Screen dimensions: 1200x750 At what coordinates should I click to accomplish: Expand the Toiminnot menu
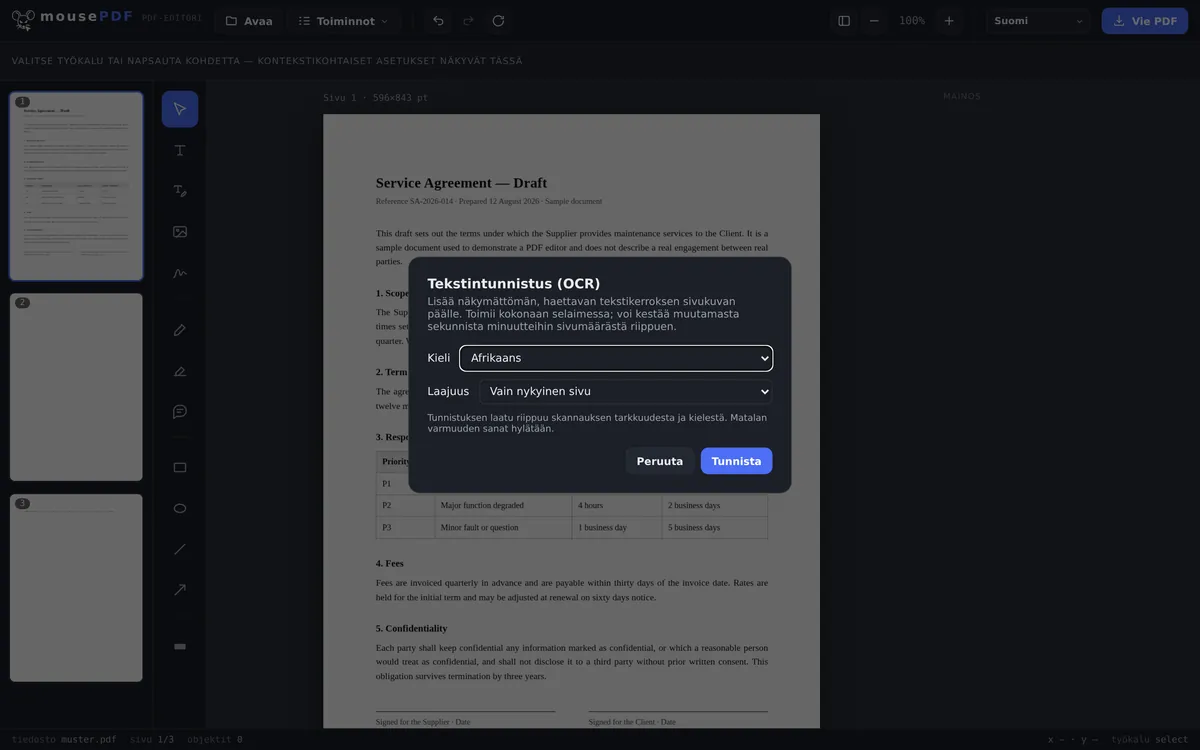click(345, 21)
